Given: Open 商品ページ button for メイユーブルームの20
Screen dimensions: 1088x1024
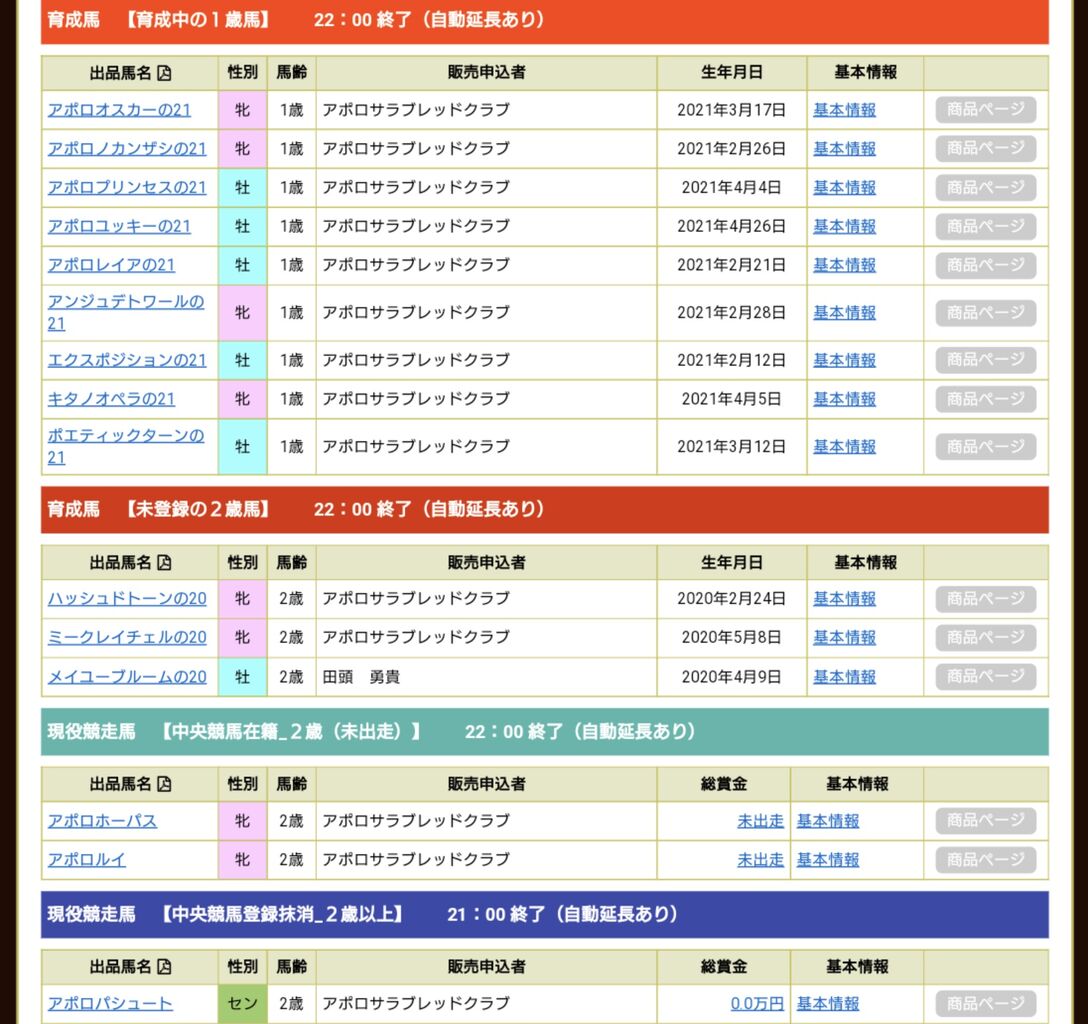Looking at the screenshot, I should click(985, 676).
